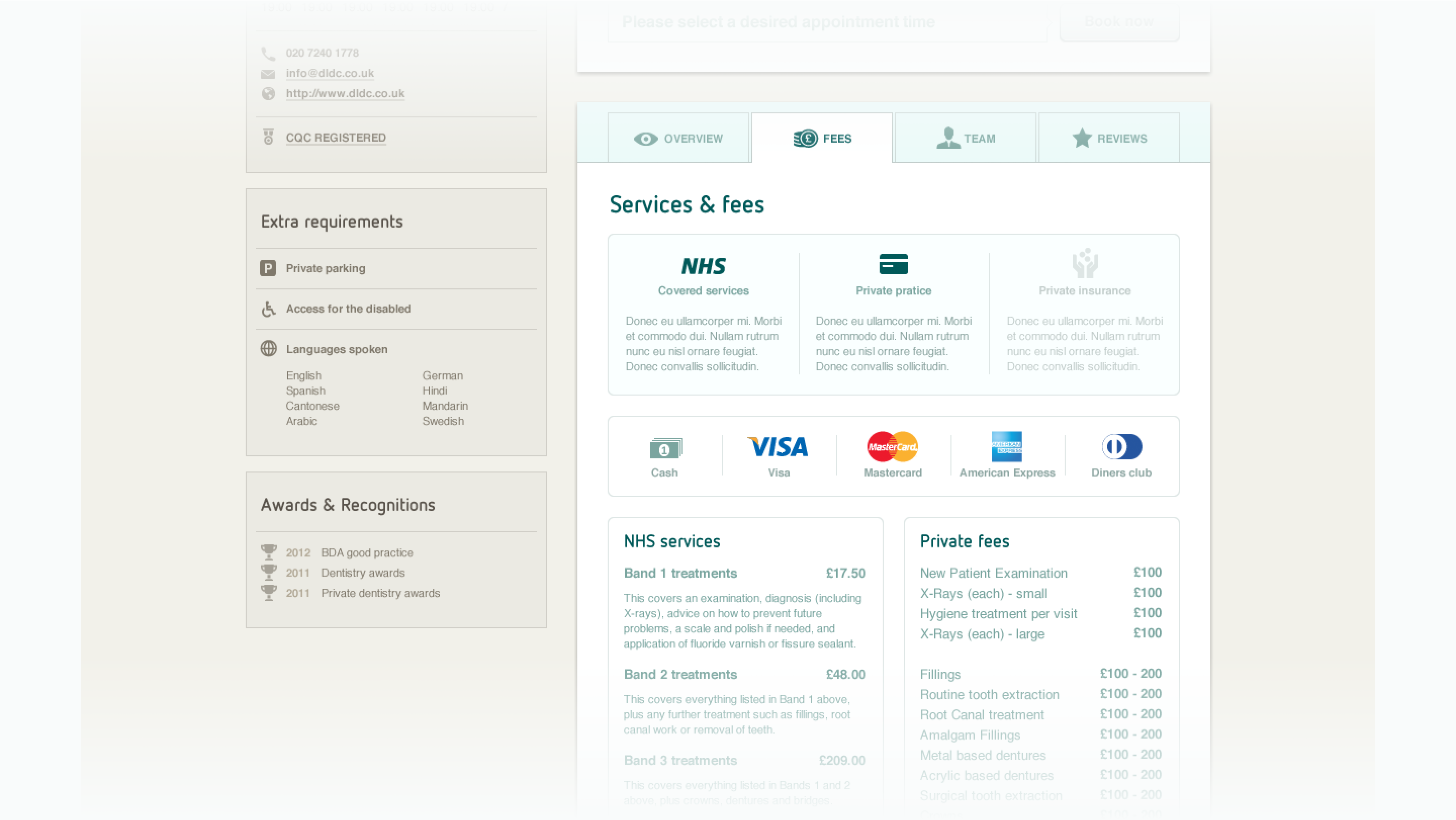Click the Private parking P icon

pos(268,268)
